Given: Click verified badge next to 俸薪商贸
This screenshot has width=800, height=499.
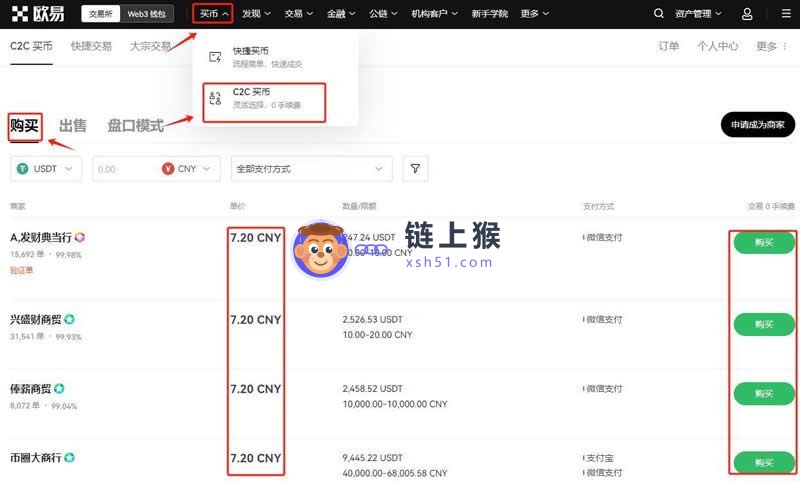Looking at the screenshot, I should pyautogui.click(x=59, y=389).
